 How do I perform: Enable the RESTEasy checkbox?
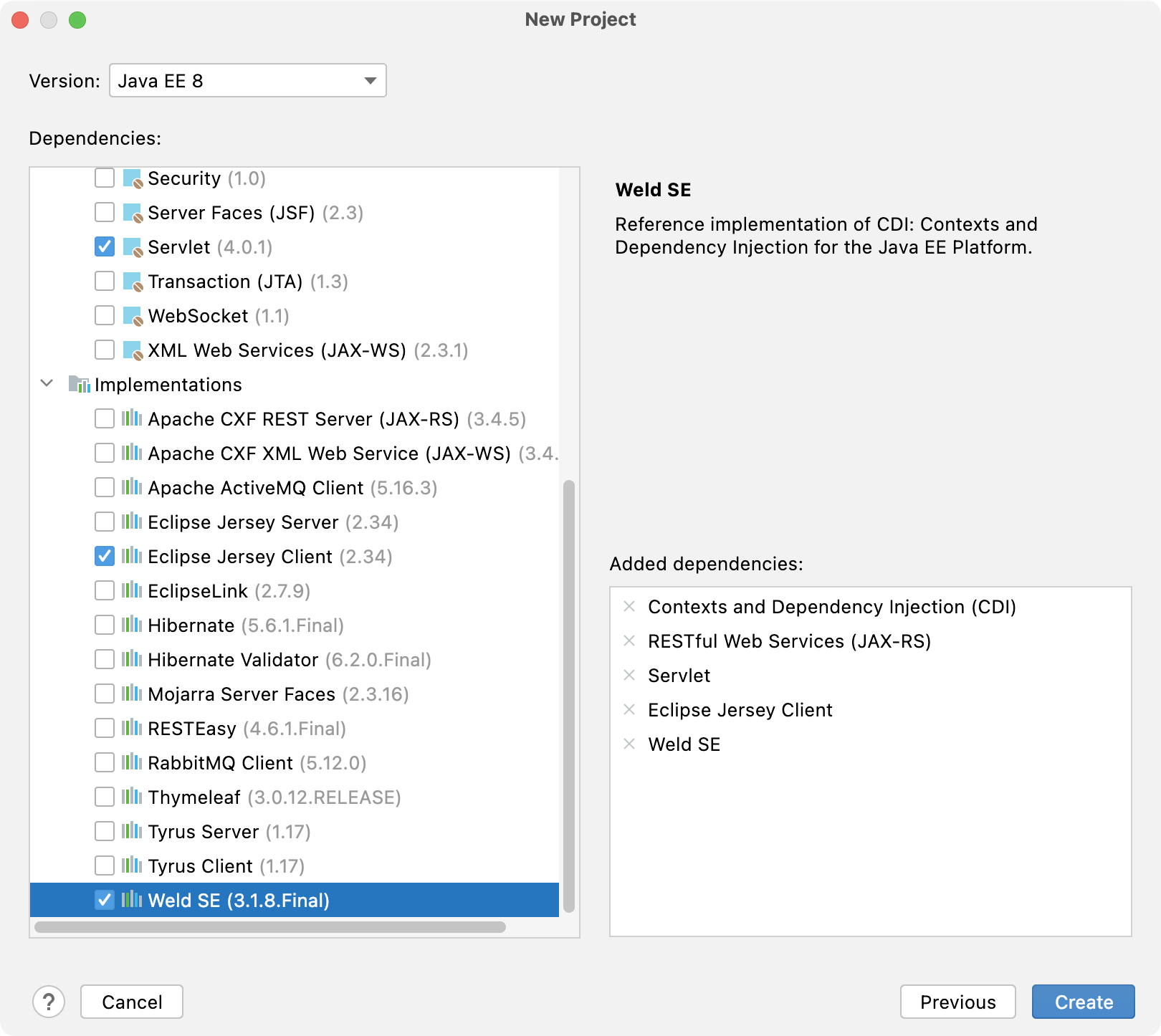(105, 728)
